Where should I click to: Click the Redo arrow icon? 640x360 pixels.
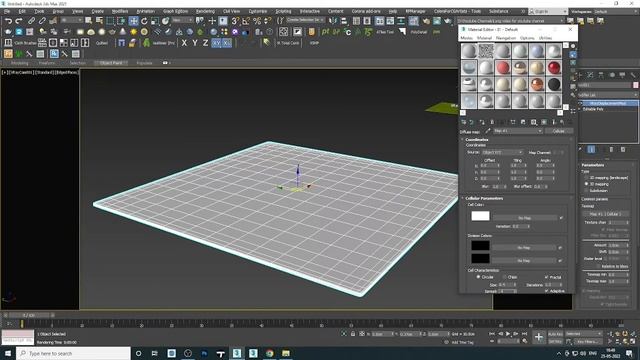tap(19, 21)
